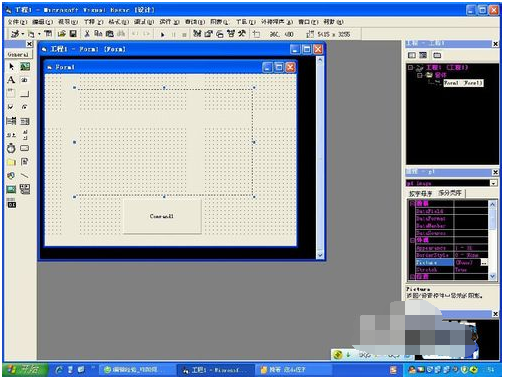Open dropdown arrow beside Add Form icon
Screen dimensions: 505x379
click(39, 34)
